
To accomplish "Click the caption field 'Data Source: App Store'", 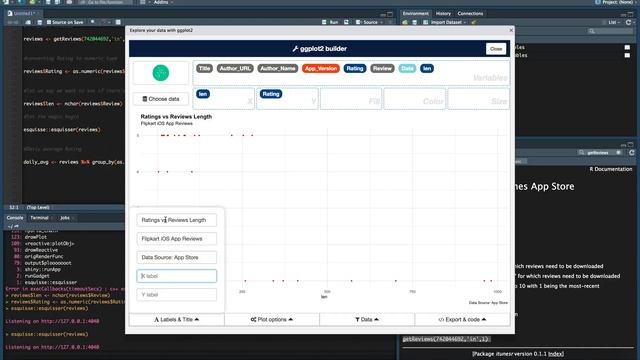I will tap(177, 258).
